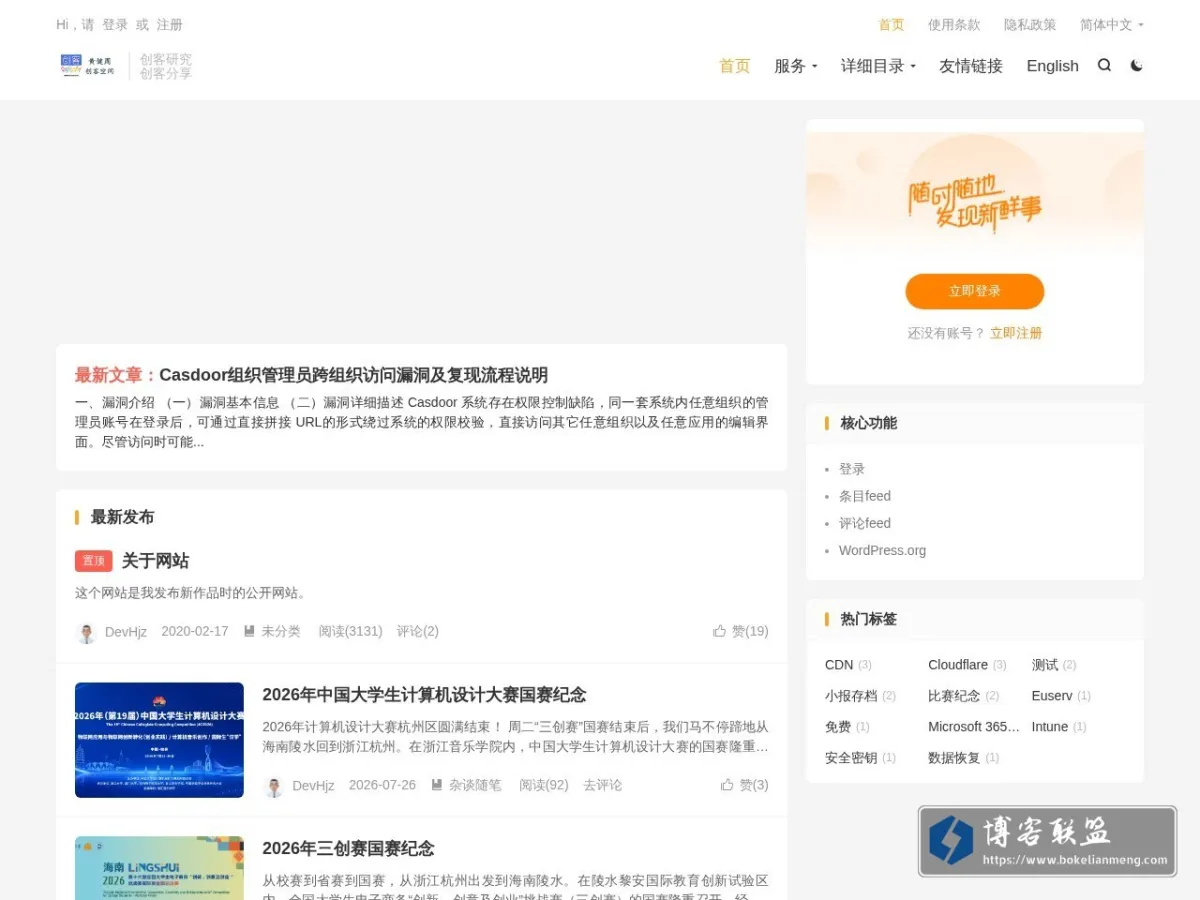Click the orange 立即登录 button
The image size is (1200, 900).
(975, 291)
